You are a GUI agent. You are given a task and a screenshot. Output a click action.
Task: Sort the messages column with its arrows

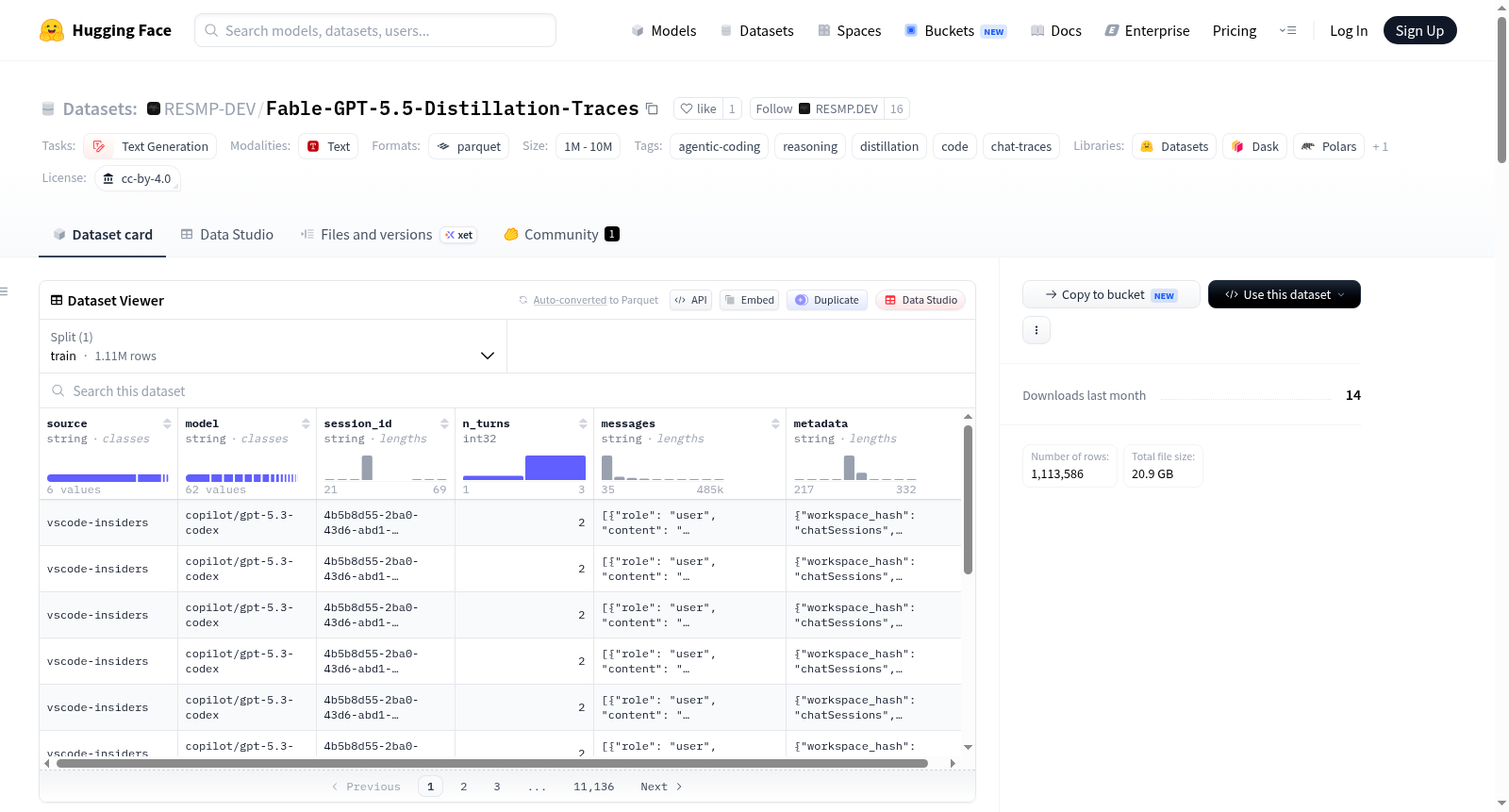coord(775,423)
